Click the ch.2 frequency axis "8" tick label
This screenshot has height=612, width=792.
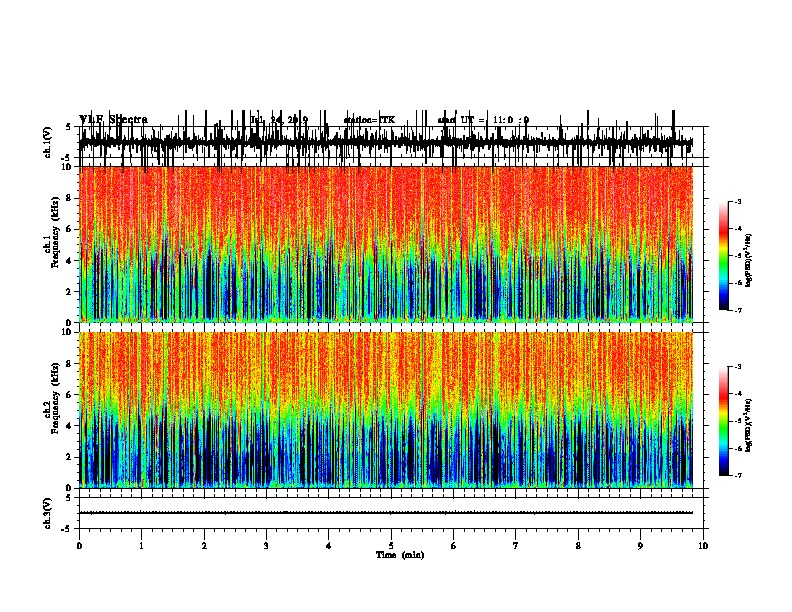69,364
